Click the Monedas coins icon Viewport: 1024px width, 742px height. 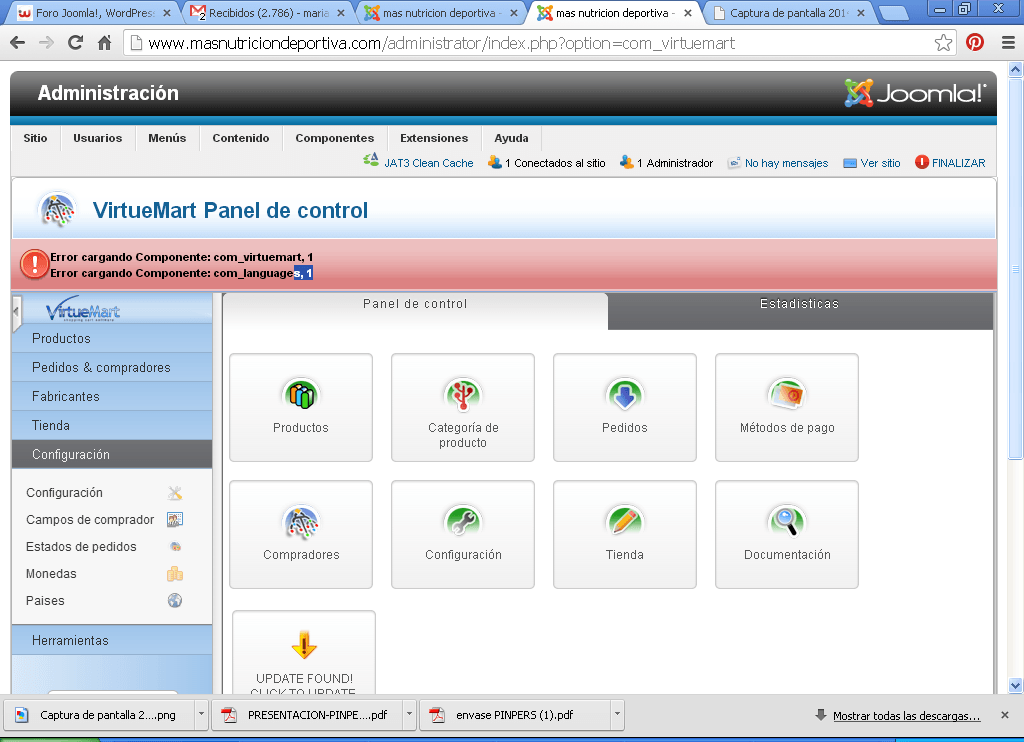(174, 573)
